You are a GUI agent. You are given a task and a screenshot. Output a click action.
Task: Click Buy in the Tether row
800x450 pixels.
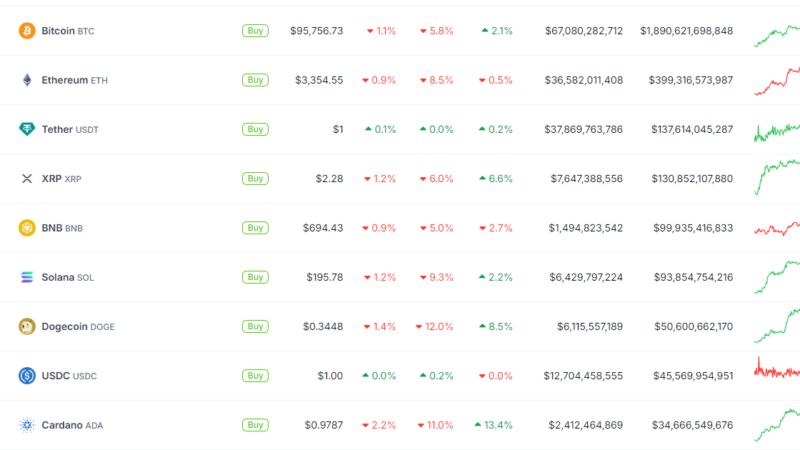pyautogui.click(x=255, y=129)
